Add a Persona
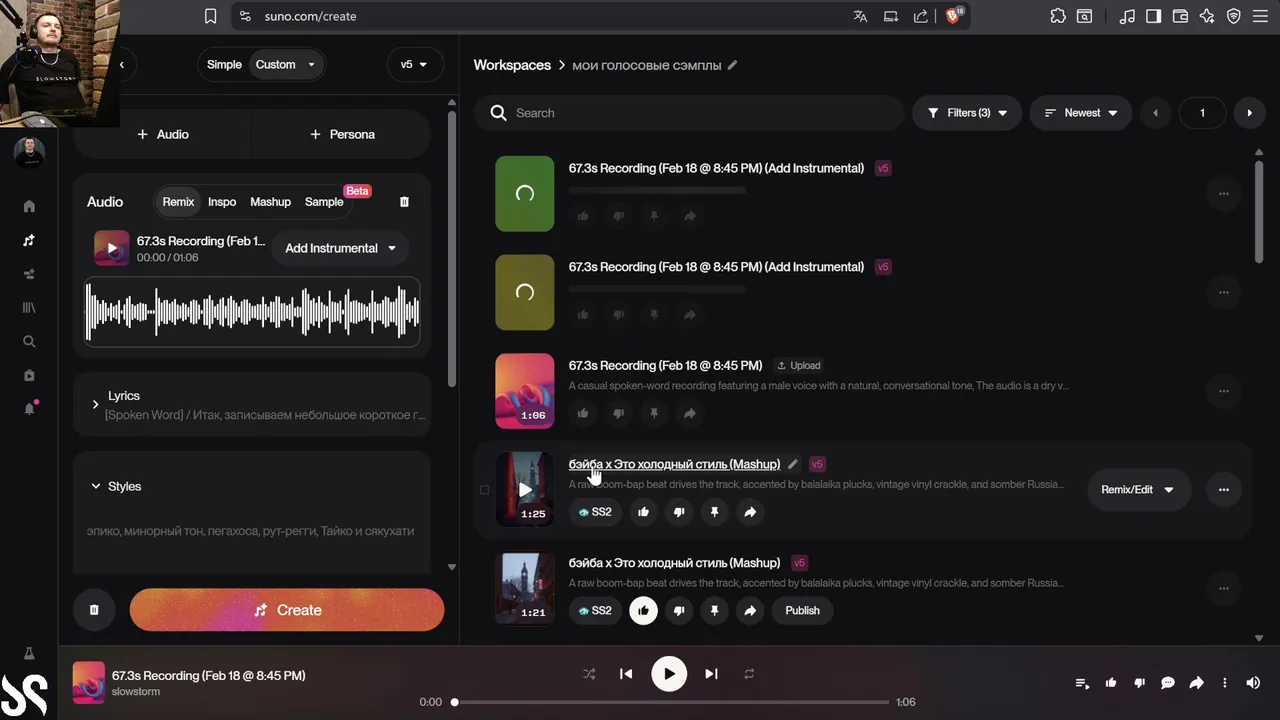 coord(342,134)
